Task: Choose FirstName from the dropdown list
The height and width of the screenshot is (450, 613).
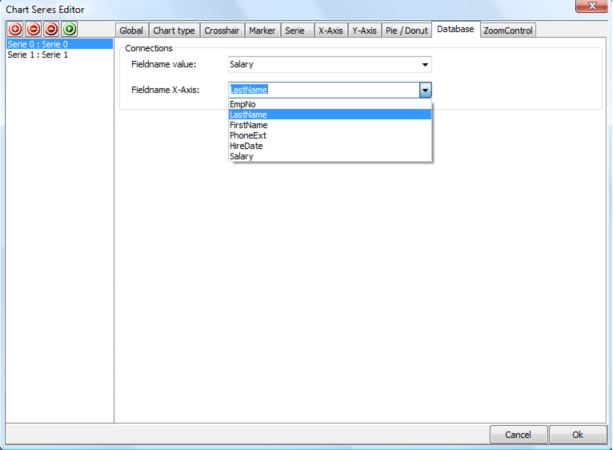Action: pos(246,125)
